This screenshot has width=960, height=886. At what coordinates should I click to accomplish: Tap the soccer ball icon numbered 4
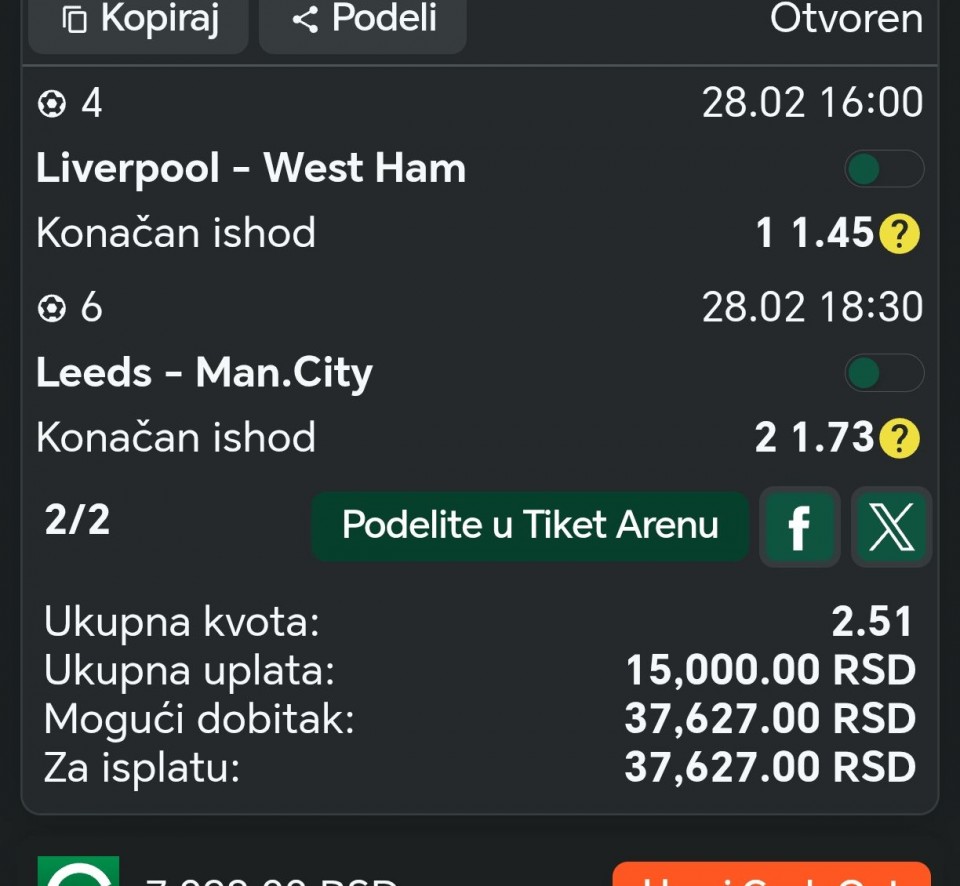click(51, 104)
